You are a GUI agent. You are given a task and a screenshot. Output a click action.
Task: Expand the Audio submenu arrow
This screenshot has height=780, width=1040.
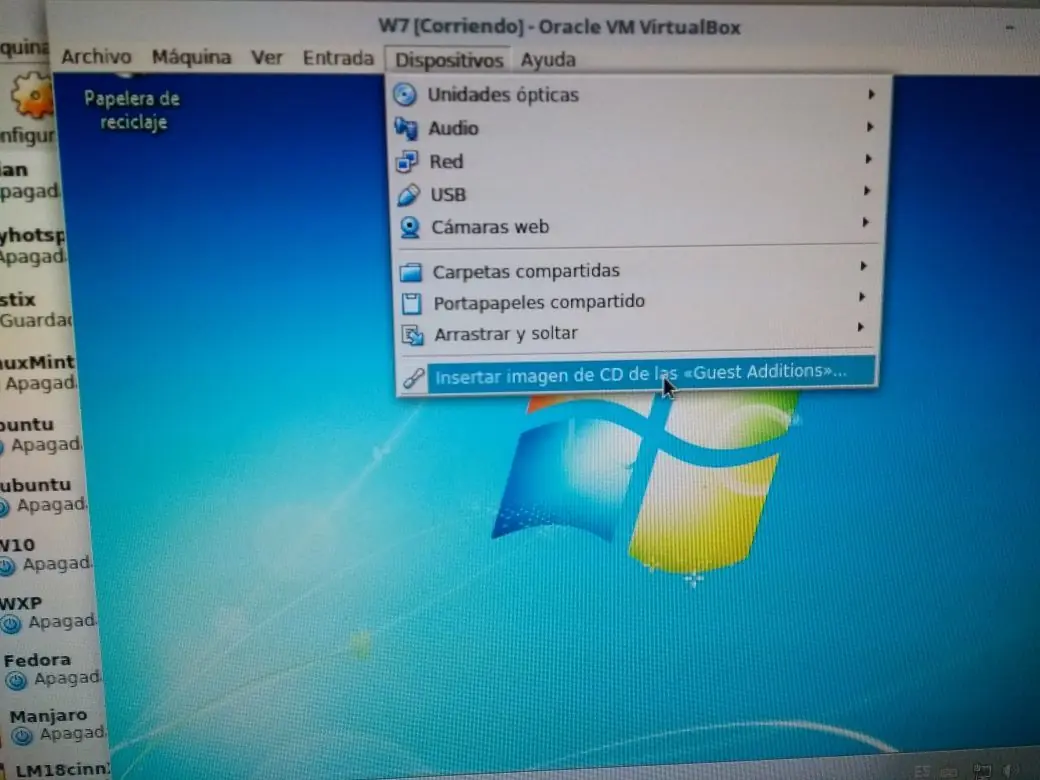pyautogui.click(x=870, y=126)
